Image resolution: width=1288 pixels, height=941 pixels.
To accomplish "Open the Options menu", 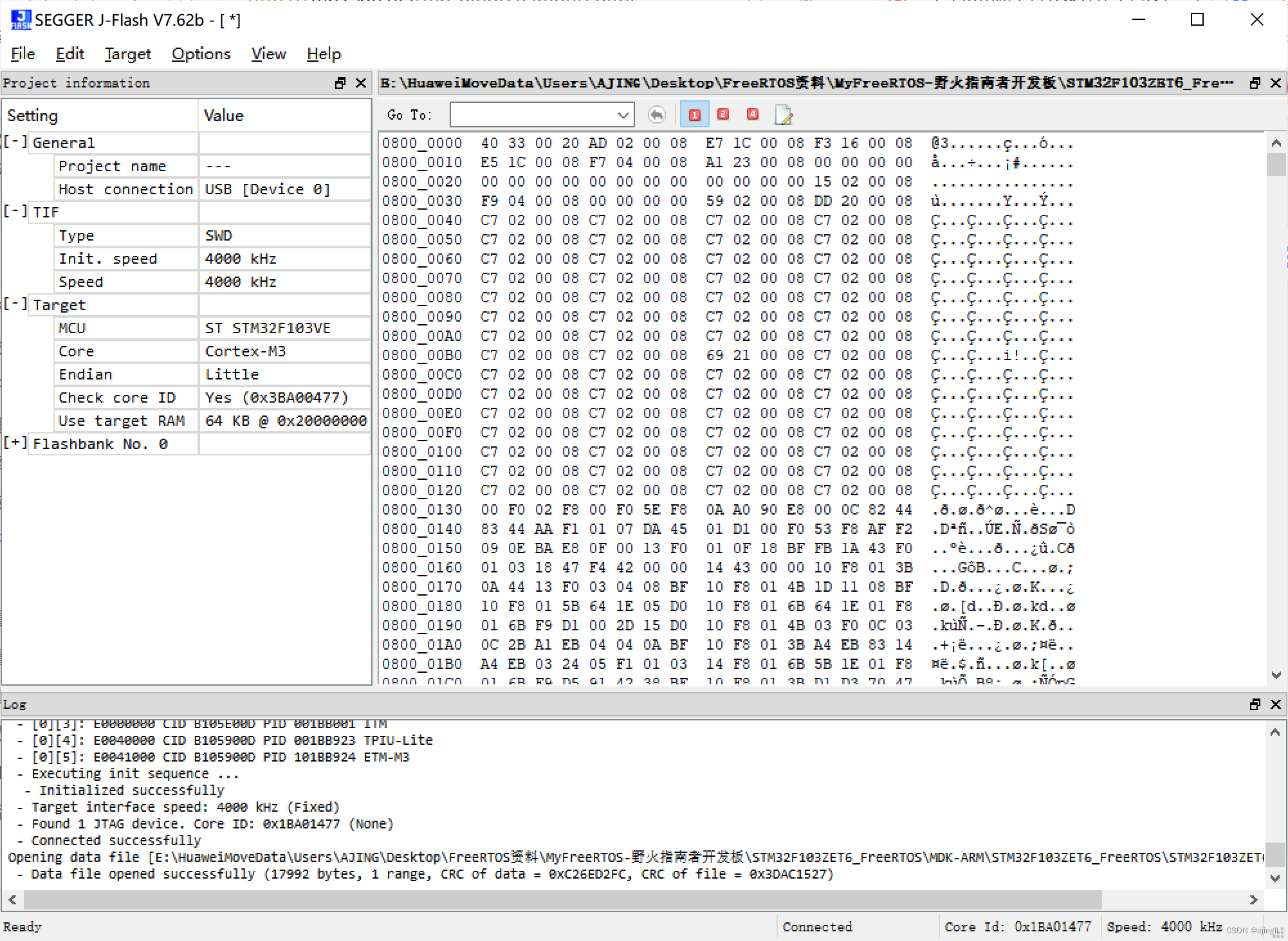I will pos(201,54).
